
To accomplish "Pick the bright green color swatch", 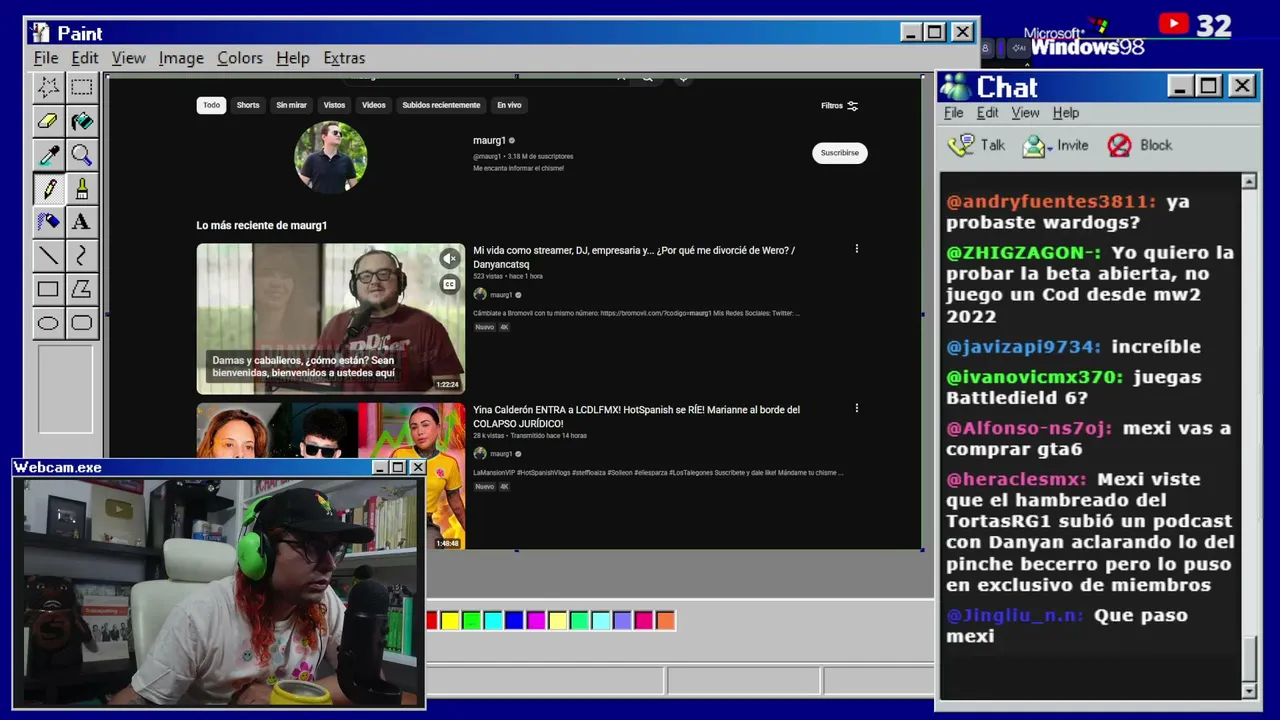I will point(471,621).
